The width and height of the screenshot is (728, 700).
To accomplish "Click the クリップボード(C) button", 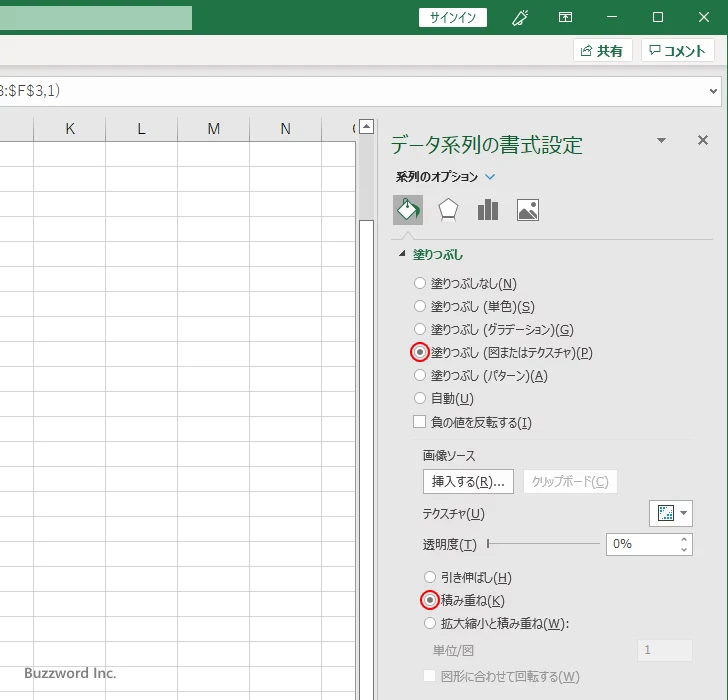I will pos(570,481).
